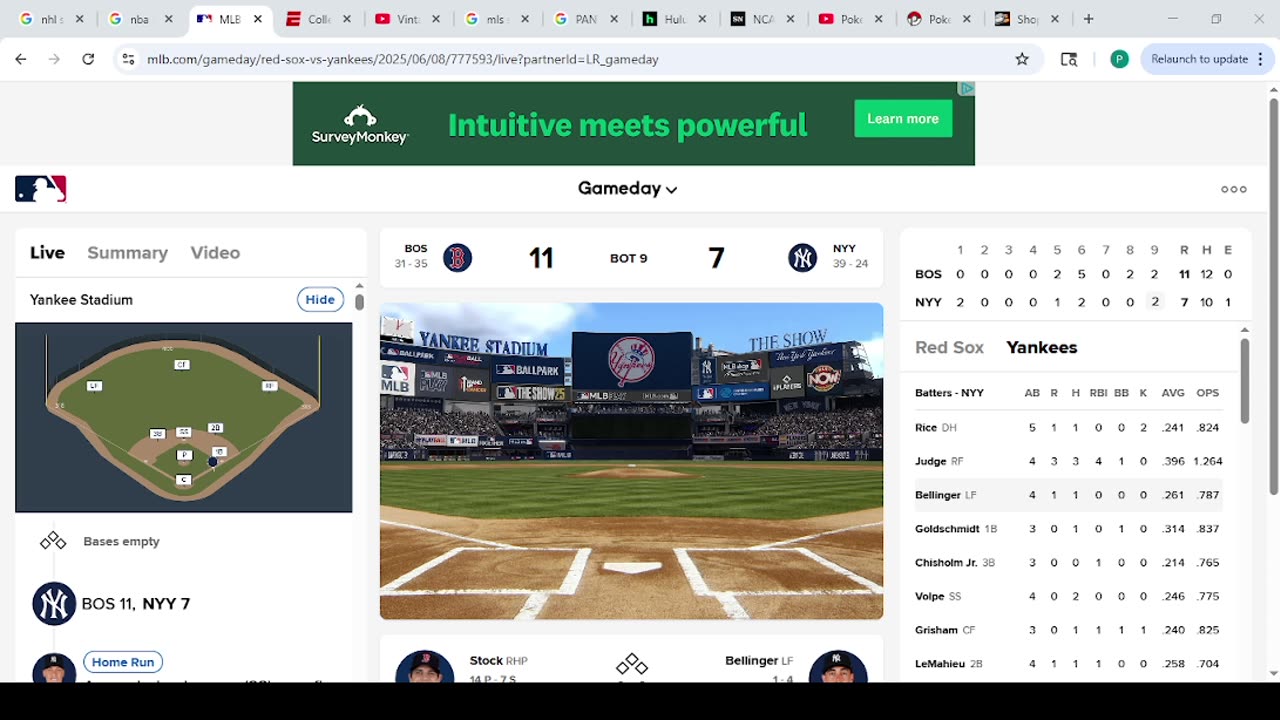Close the nhl browser tab
Screen dimensions: 1280x720
80,19
